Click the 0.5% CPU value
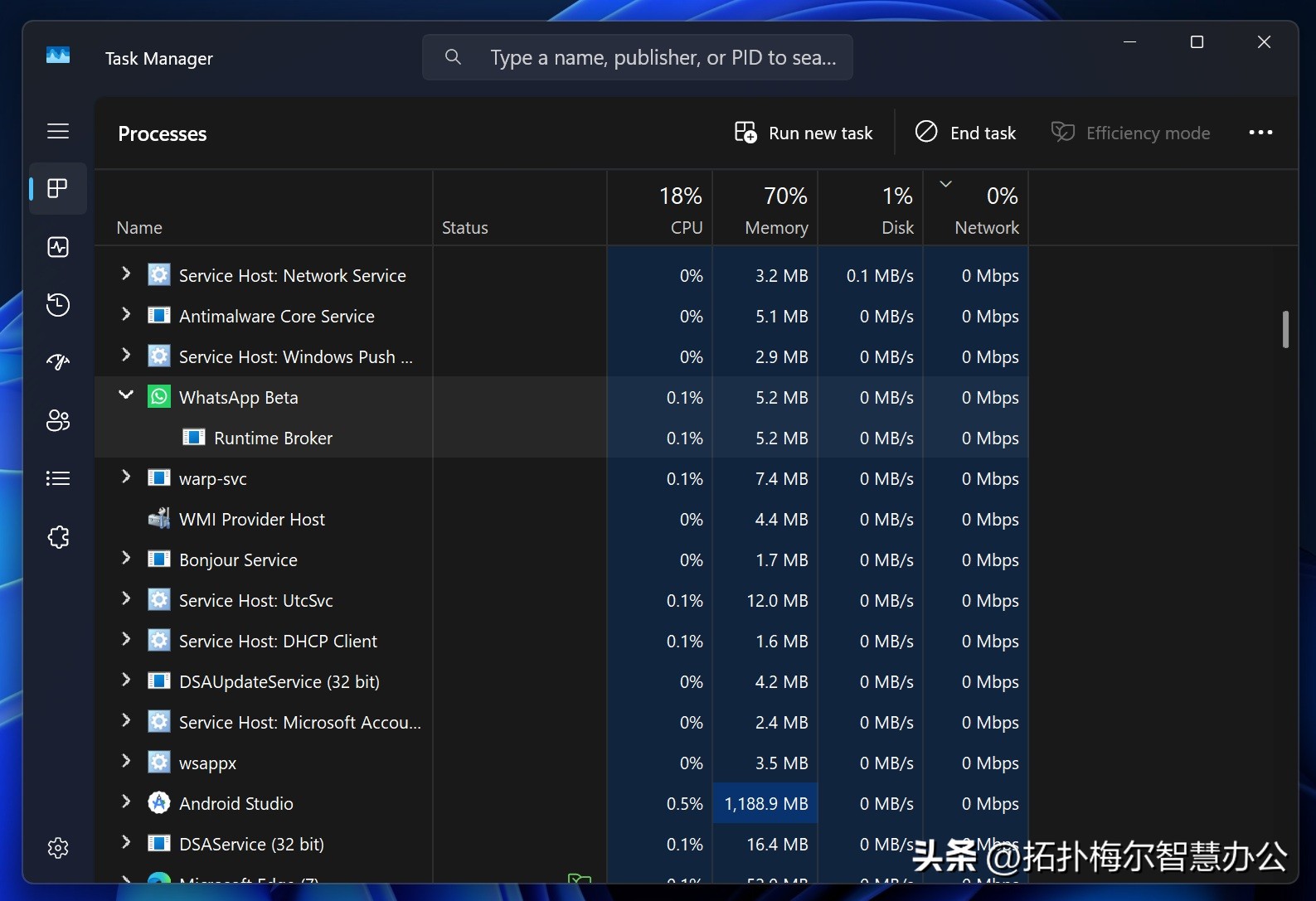The width and height of the screenshot is (1316, 901). (684, 803)
